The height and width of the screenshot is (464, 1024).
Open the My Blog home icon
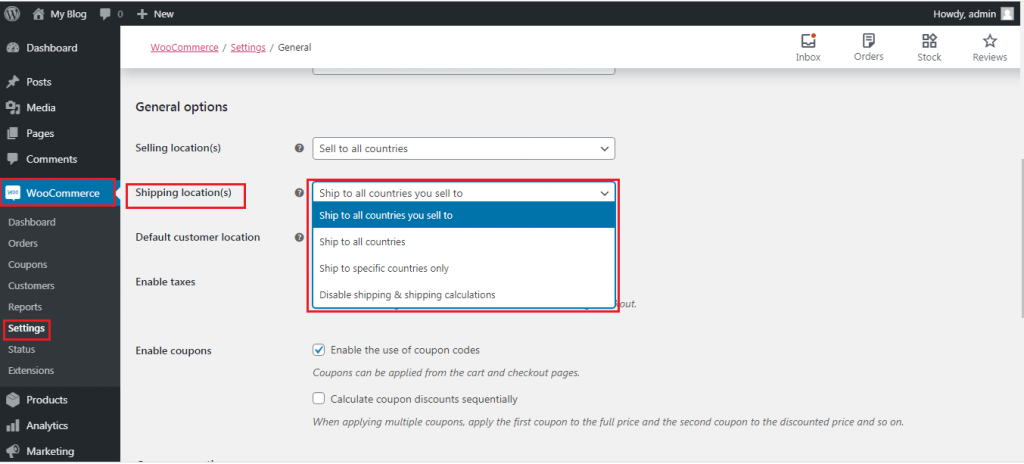click(x=39, y=14)
